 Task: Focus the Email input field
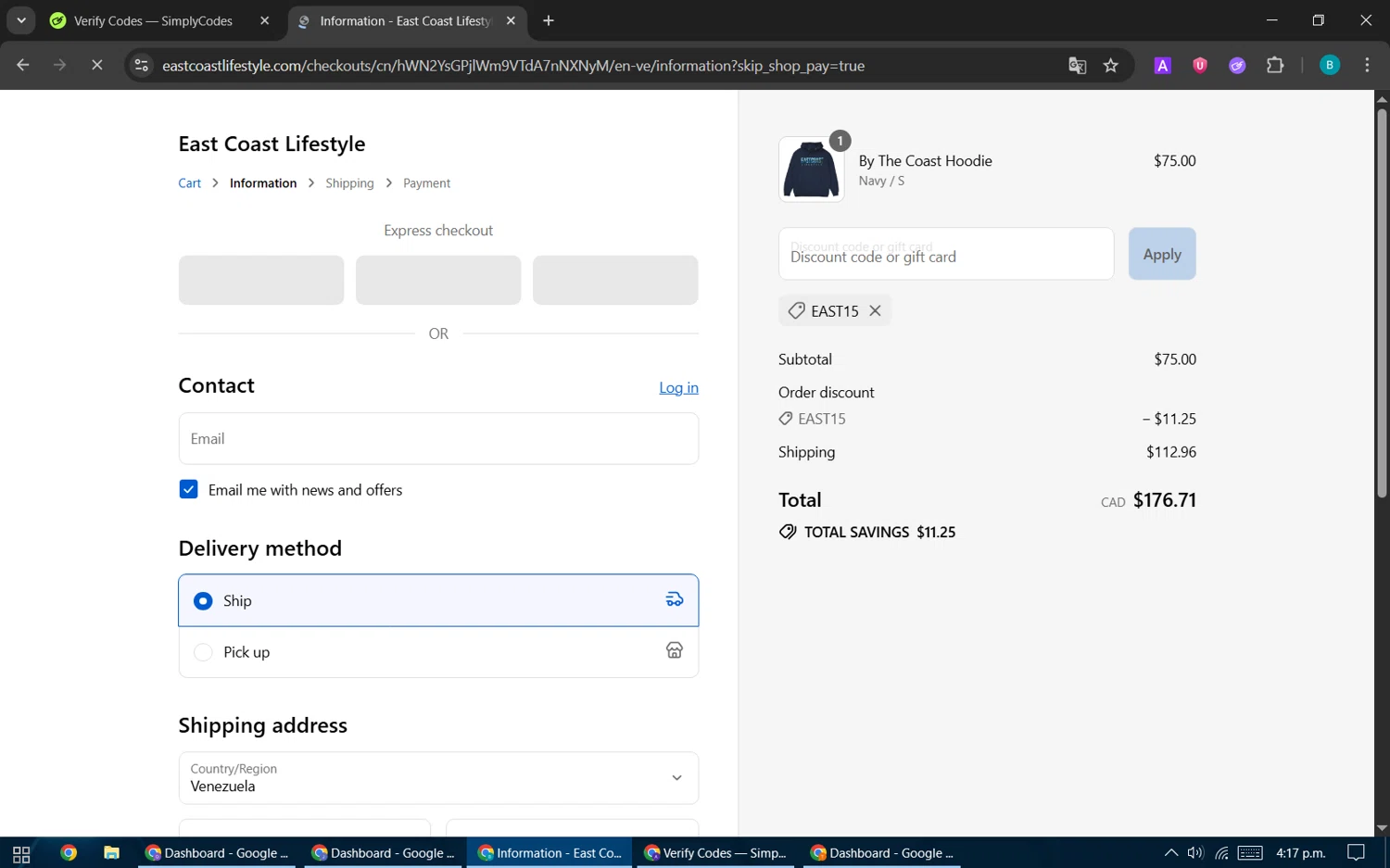pyautogui.click(x=438, y=438)
